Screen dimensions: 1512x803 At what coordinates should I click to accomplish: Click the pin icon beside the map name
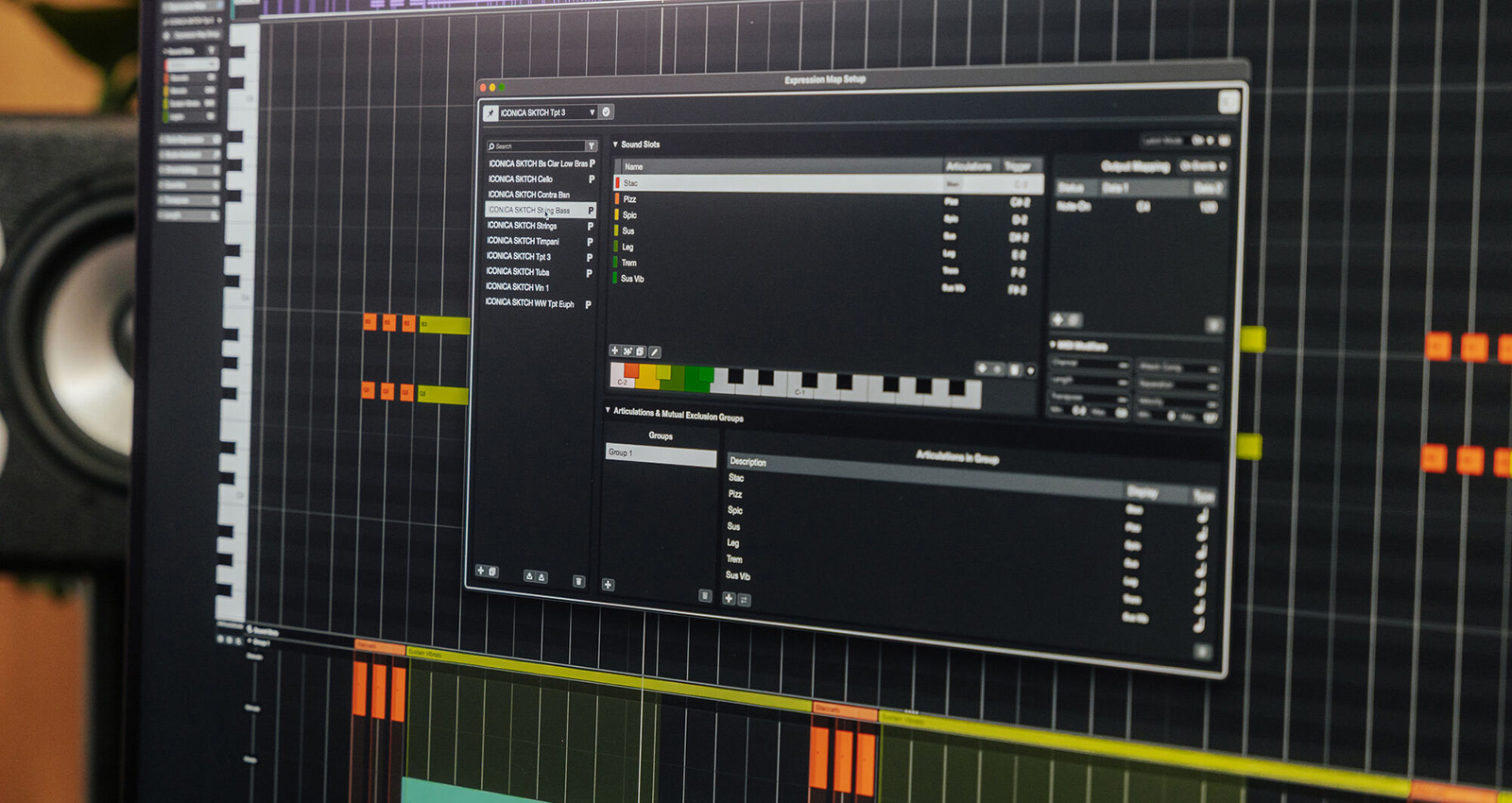(x=490, y=112)
